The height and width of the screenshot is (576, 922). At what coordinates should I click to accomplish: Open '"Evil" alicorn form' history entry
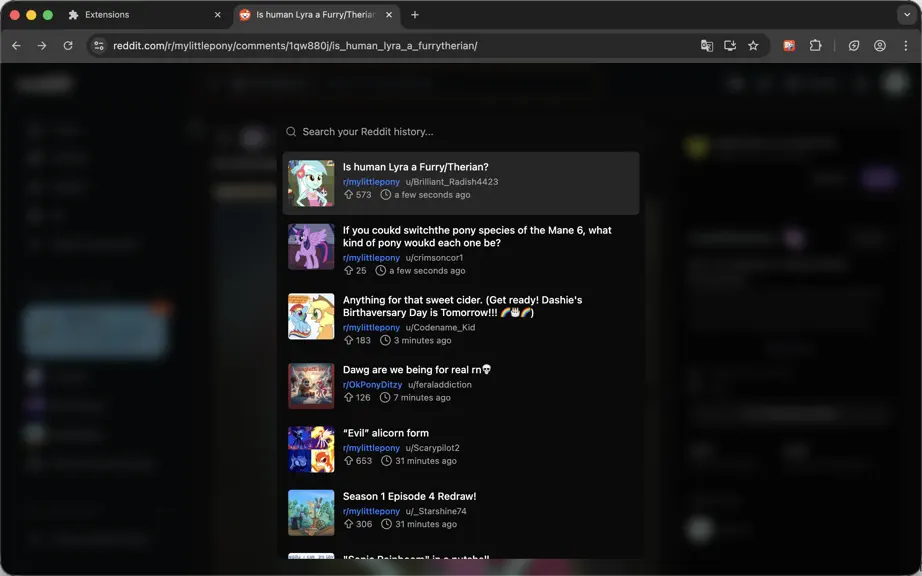tap(461, 449)
